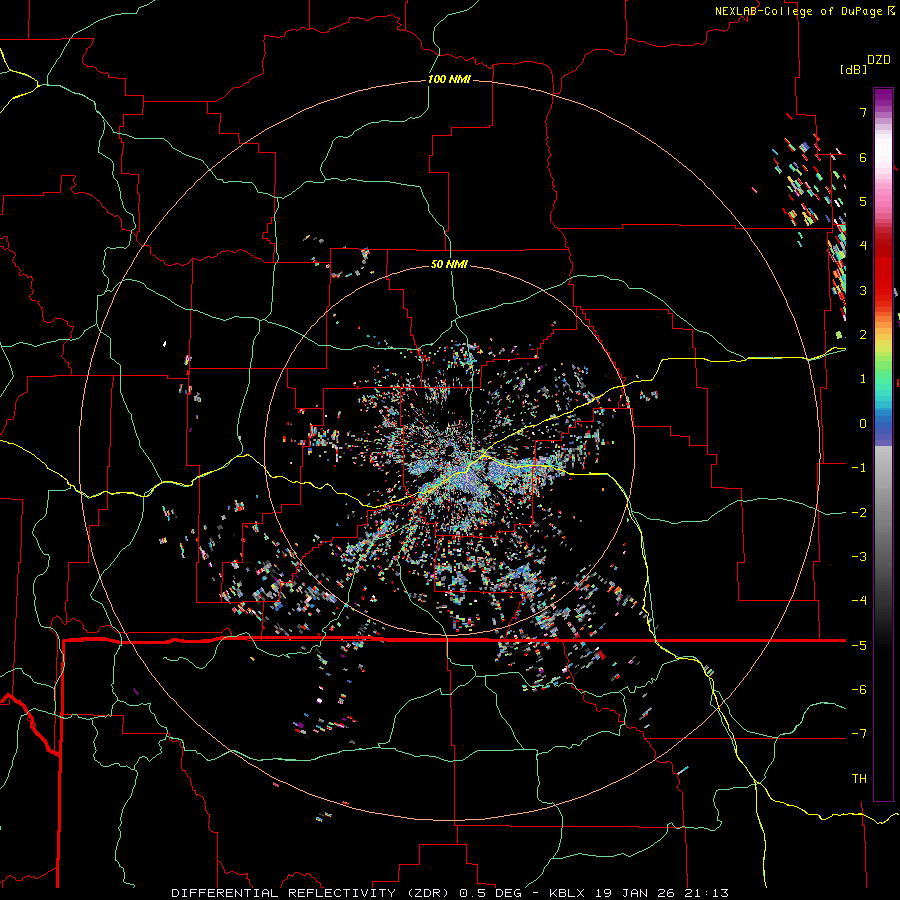Click the -5 value on color scale
Viewport: 900px width, 900px height.
click(859, 646)
